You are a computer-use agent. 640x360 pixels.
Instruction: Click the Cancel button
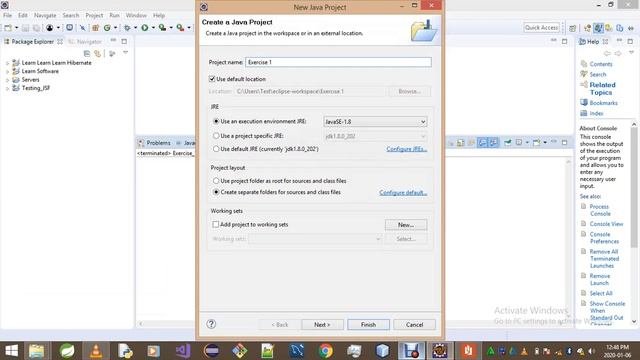coord(414,324)
